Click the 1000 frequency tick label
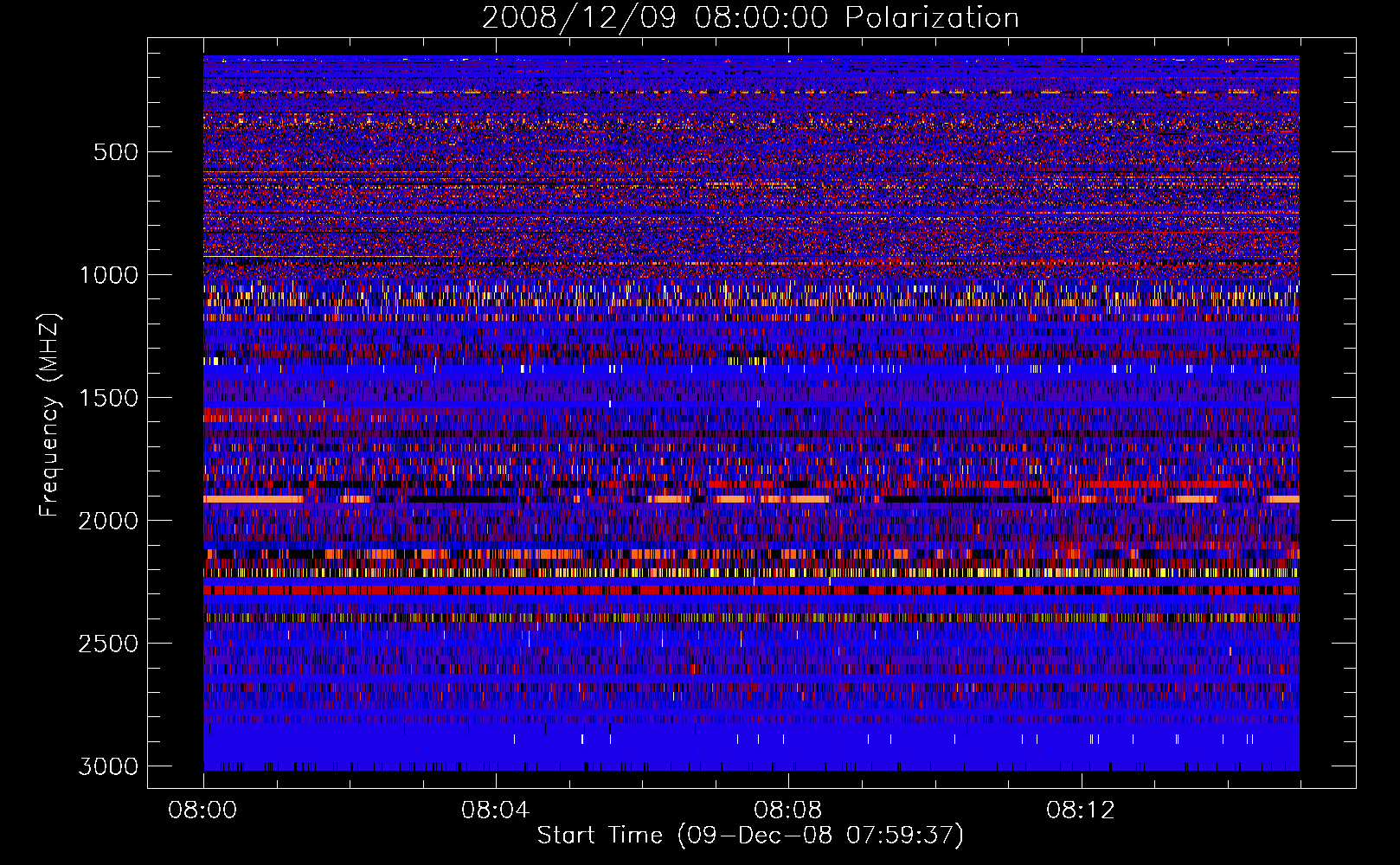 tap(108, 275)
